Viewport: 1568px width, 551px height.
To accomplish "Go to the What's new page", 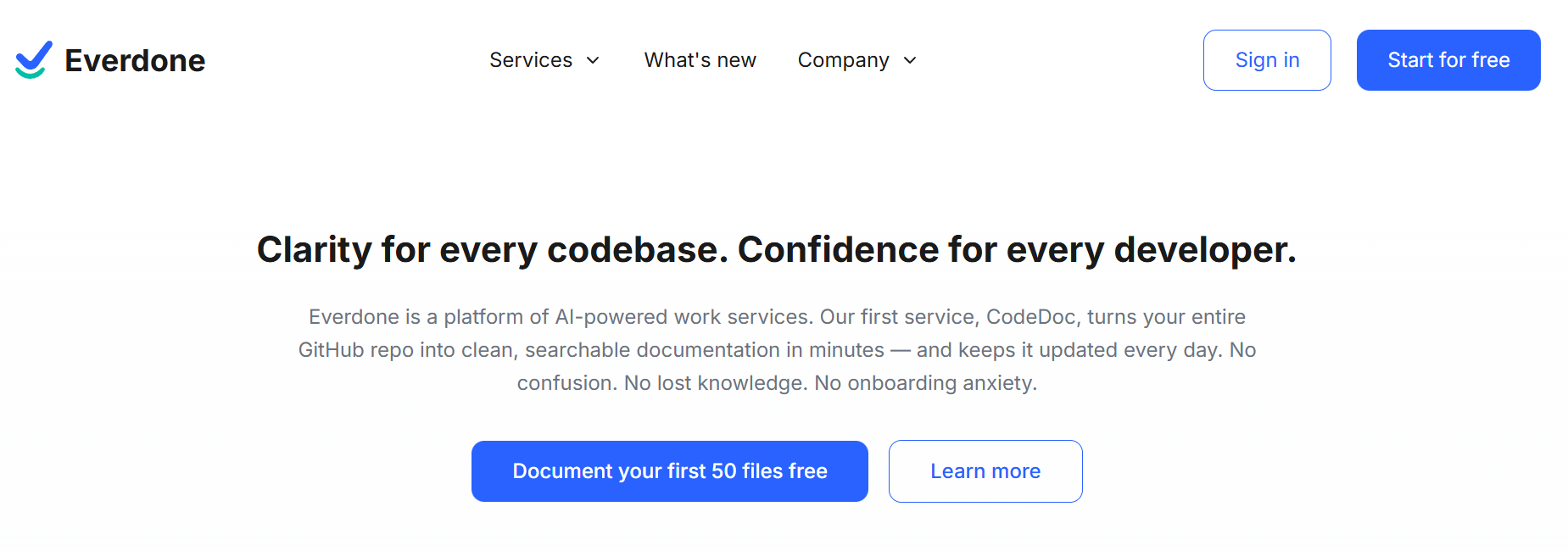I will pos(700,60).
